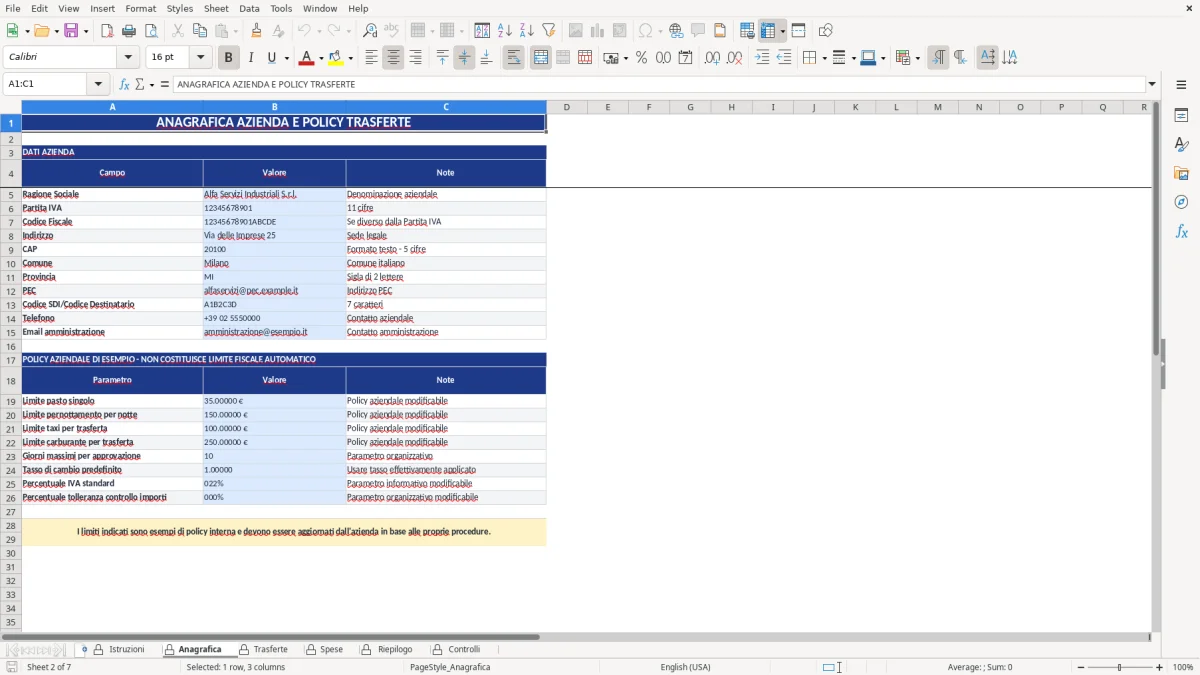This screenshot has height=675, width=1200.
Task: Open the Data menu
Action: pyautogui.click(x=249, y=8)
